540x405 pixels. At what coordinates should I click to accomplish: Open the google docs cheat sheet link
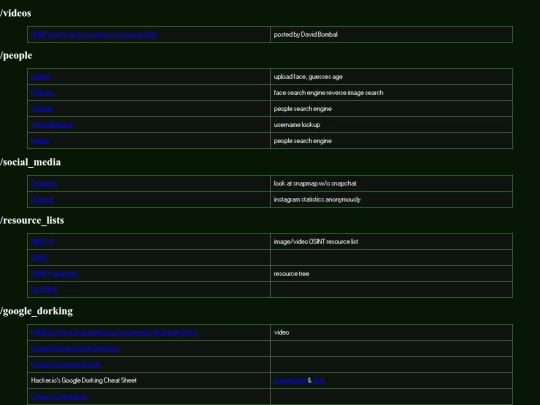(x=290, y=381)
